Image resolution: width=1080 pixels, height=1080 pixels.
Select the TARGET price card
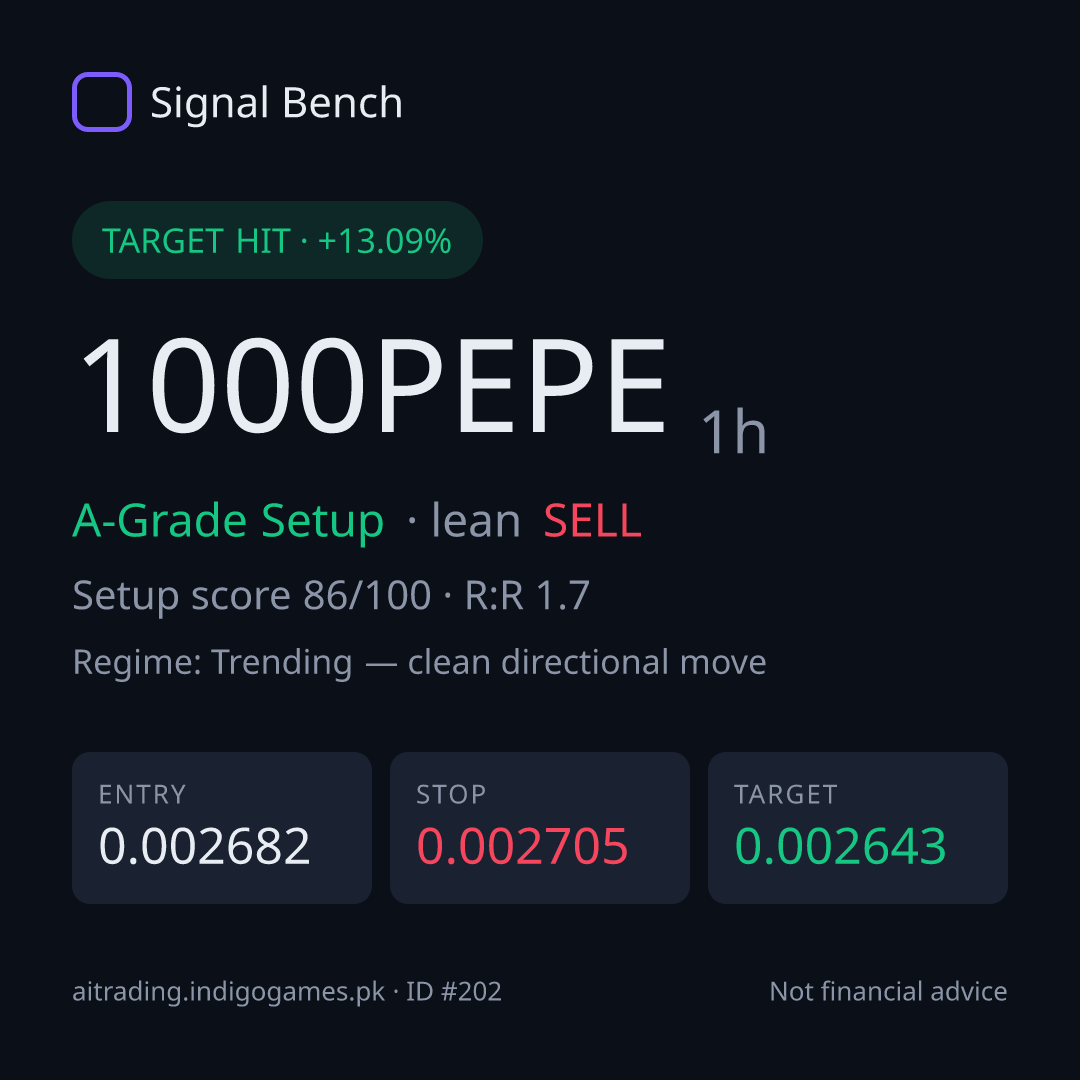(858, 828)
